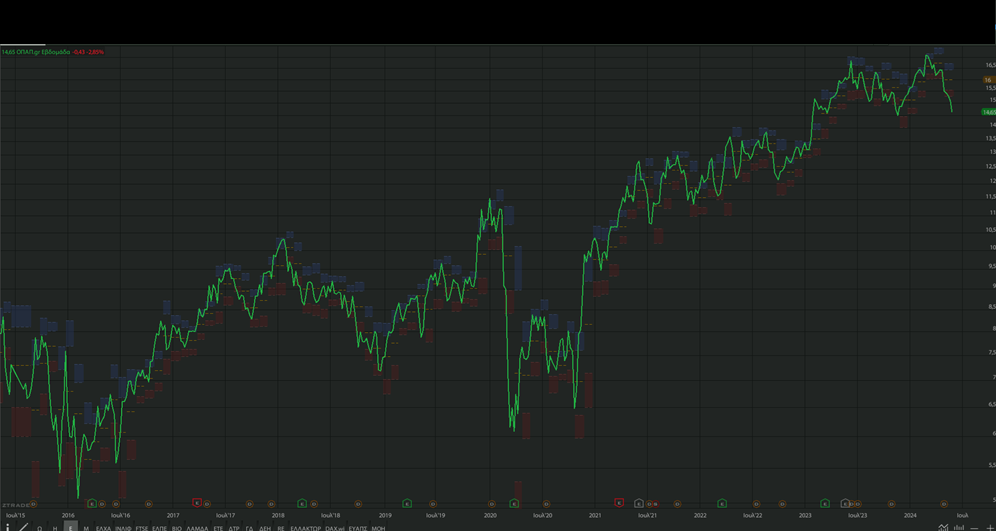Zoom in with the plus icon
The height and width of the screenshot is (531, 996).
(x=990, y=528)
